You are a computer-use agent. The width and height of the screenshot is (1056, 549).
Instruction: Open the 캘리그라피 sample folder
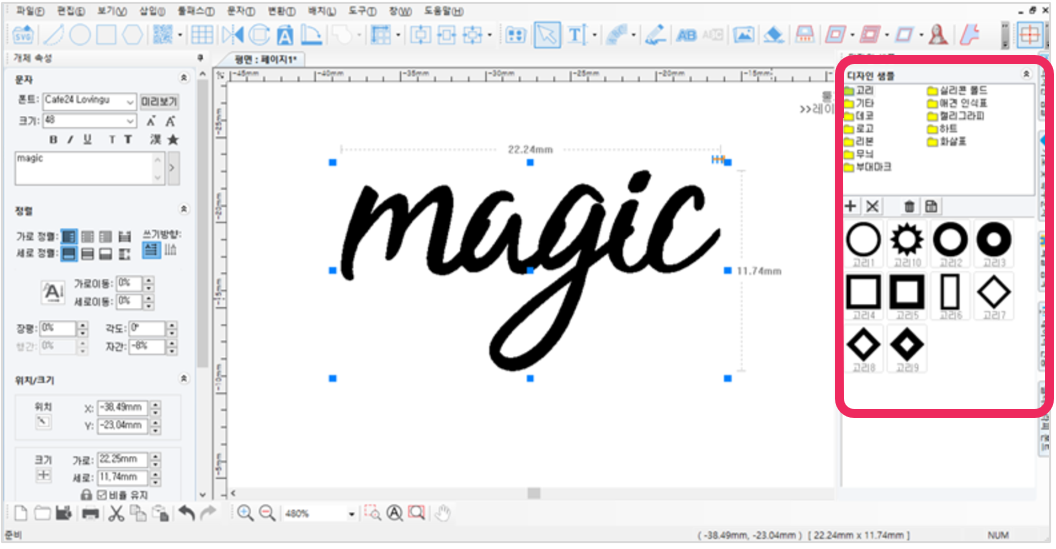(956, 116)
